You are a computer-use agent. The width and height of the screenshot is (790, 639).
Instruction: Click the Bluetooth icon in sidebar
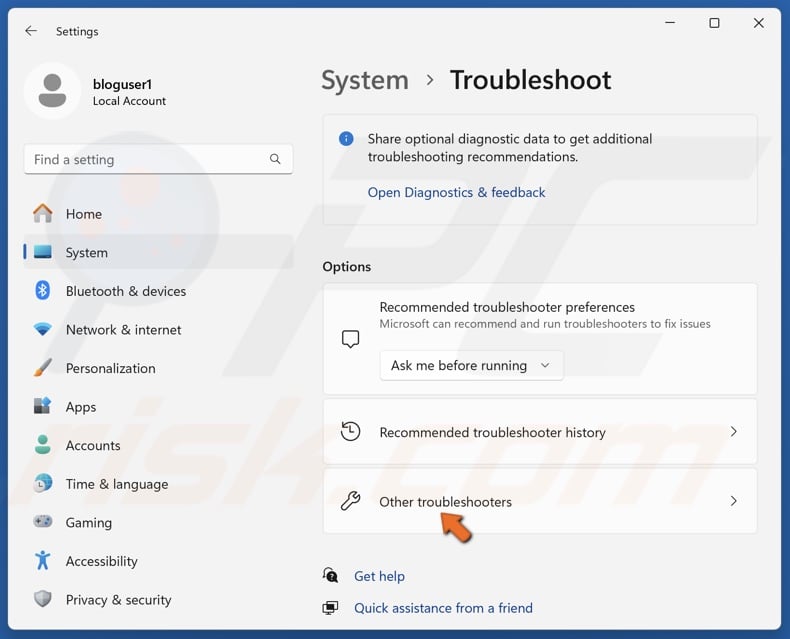click(x=43, y=291)
